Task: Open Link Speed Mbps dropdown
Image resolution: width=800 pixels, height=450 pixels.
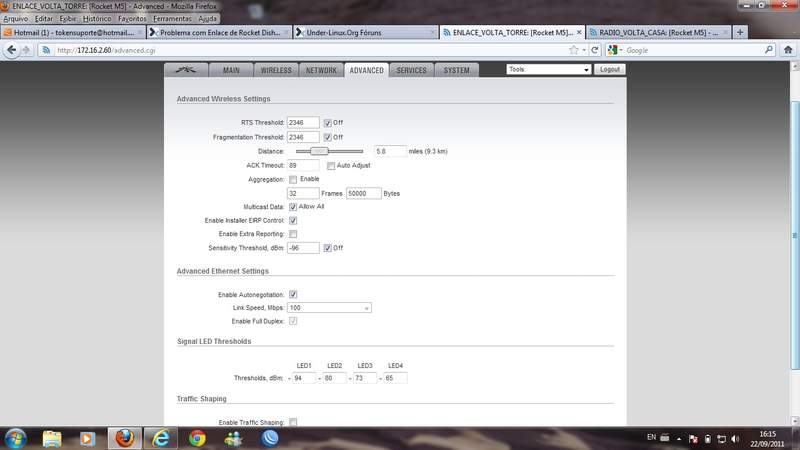Action: coord(329,308)
